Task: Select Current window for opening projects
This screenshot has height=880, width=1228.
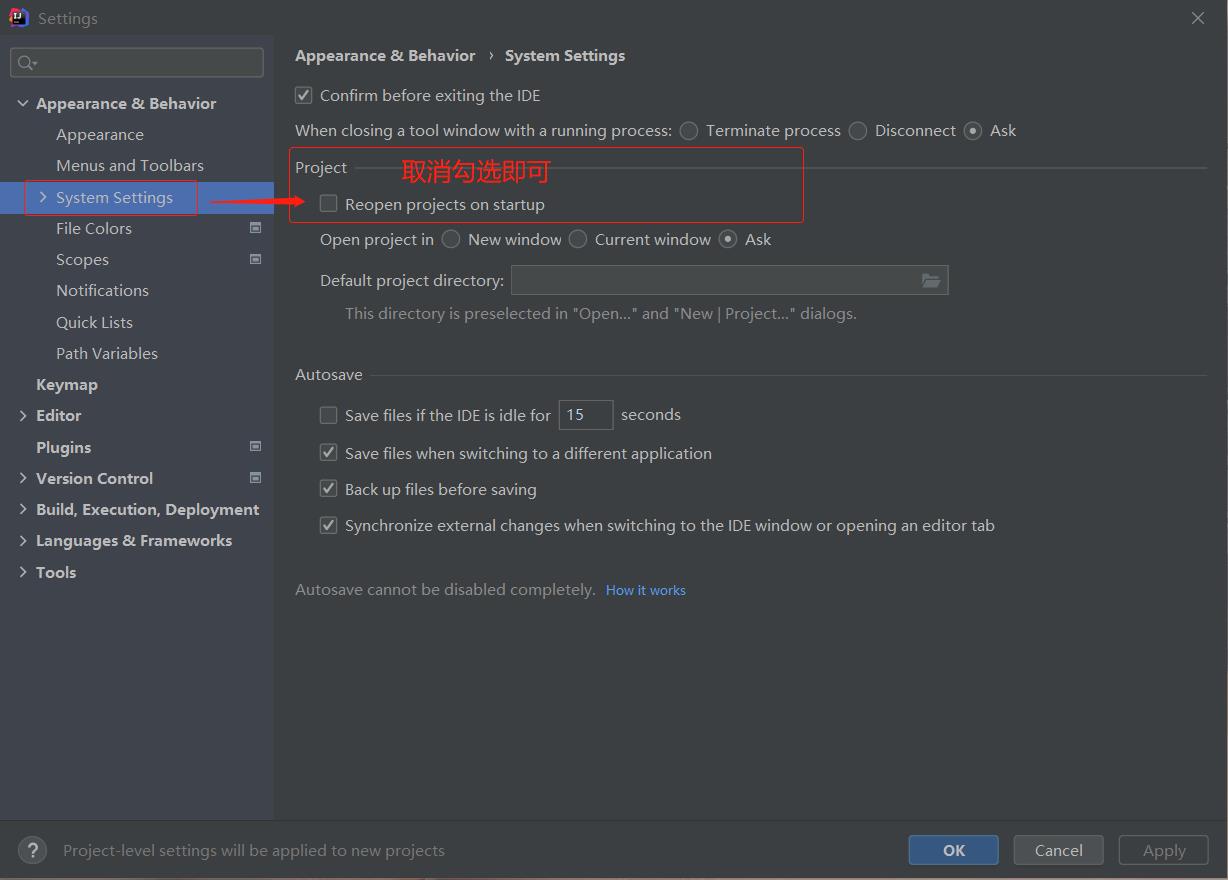Action: (x=578, y=239)
